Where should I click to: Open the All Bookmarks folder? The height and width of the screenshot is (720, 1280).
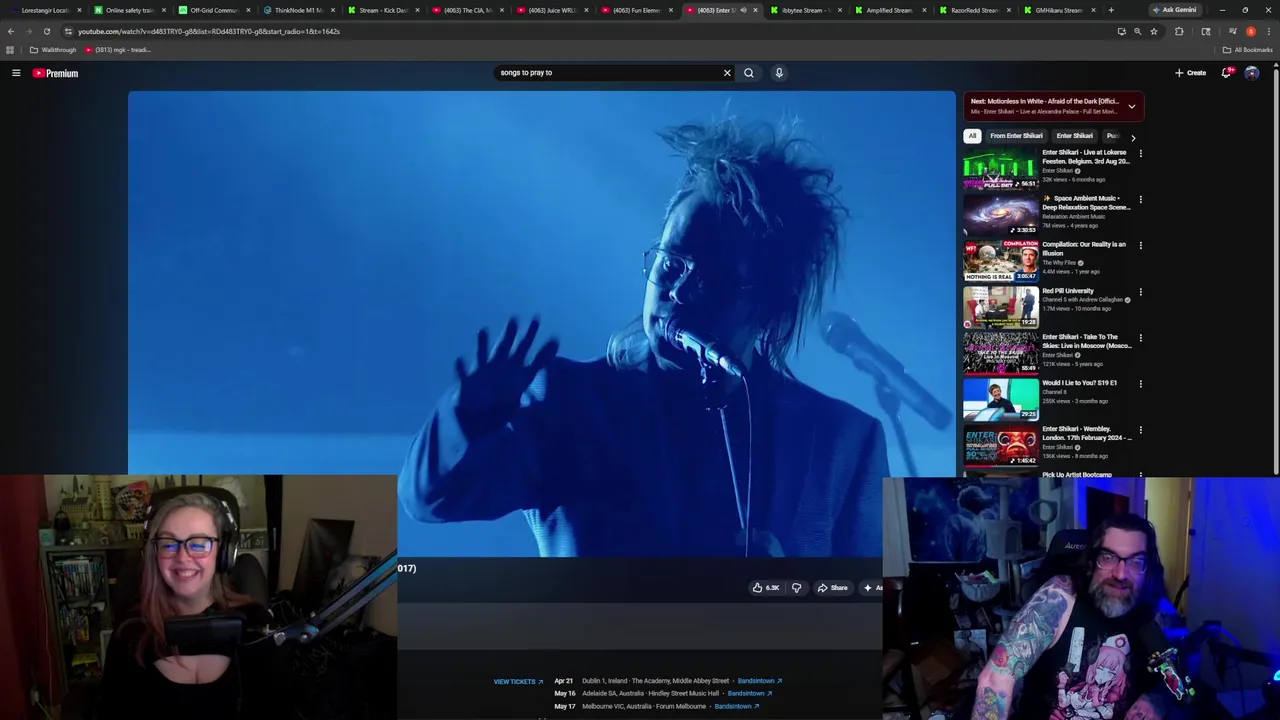click(1247, 50)
